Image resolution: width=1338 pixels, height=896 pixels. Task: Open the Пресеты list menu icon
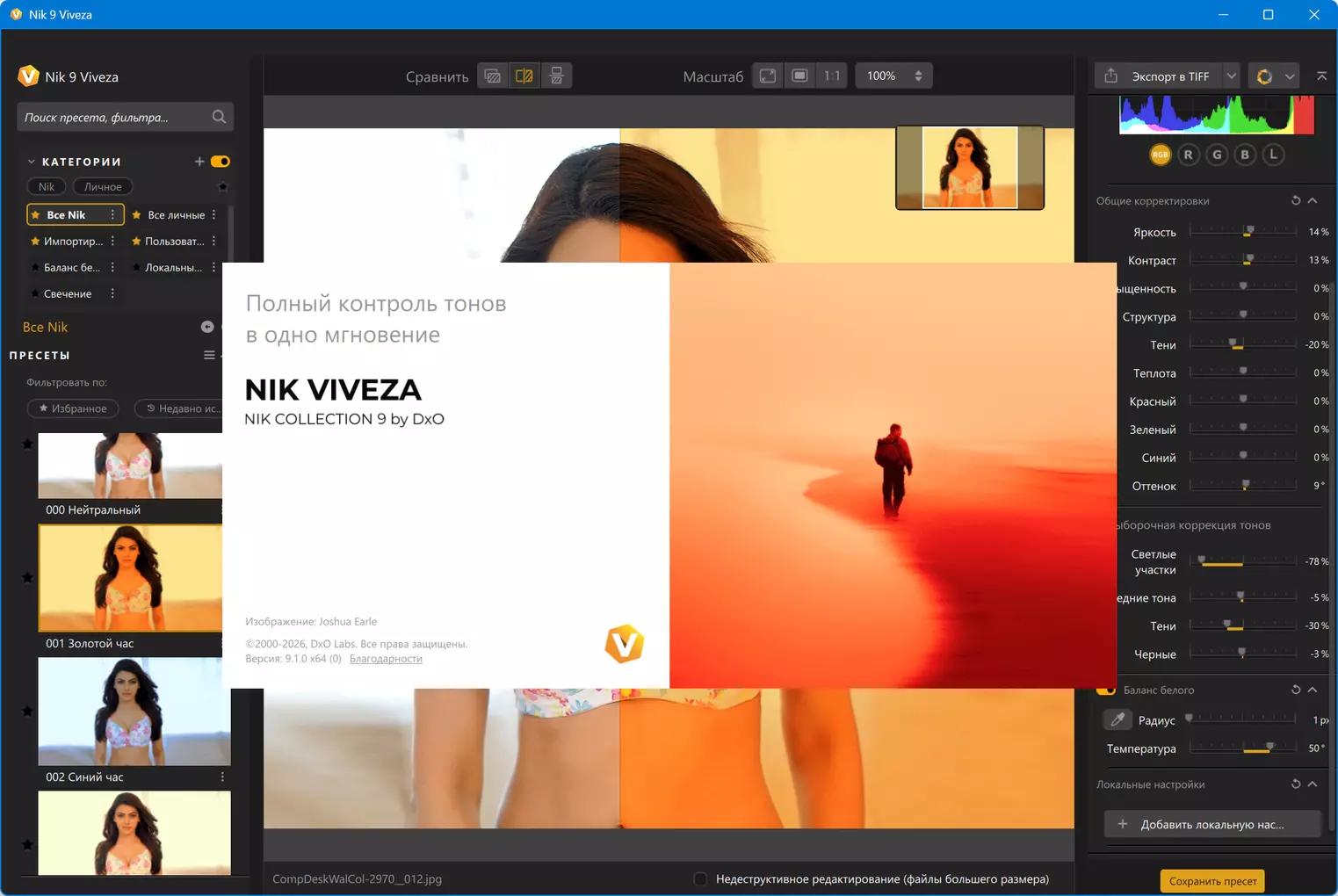tap(209, 356)
